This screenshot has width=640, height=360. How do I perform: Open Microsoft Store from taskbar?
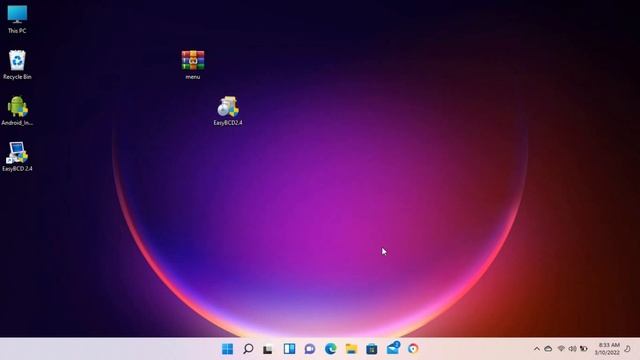pyautogui.click(x=371, y=349)
